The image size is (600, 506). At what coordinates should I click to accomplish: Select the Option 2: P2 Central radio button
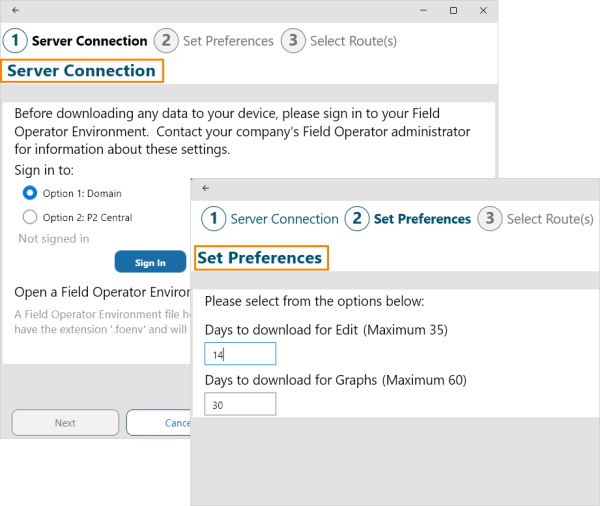[x=30, y=217]
